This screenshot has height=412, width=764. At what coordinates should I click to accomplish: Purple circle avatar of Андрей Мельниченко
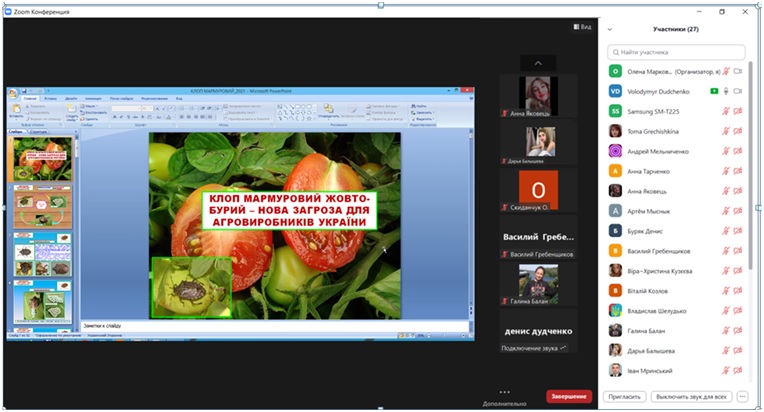tap(615, 151)
